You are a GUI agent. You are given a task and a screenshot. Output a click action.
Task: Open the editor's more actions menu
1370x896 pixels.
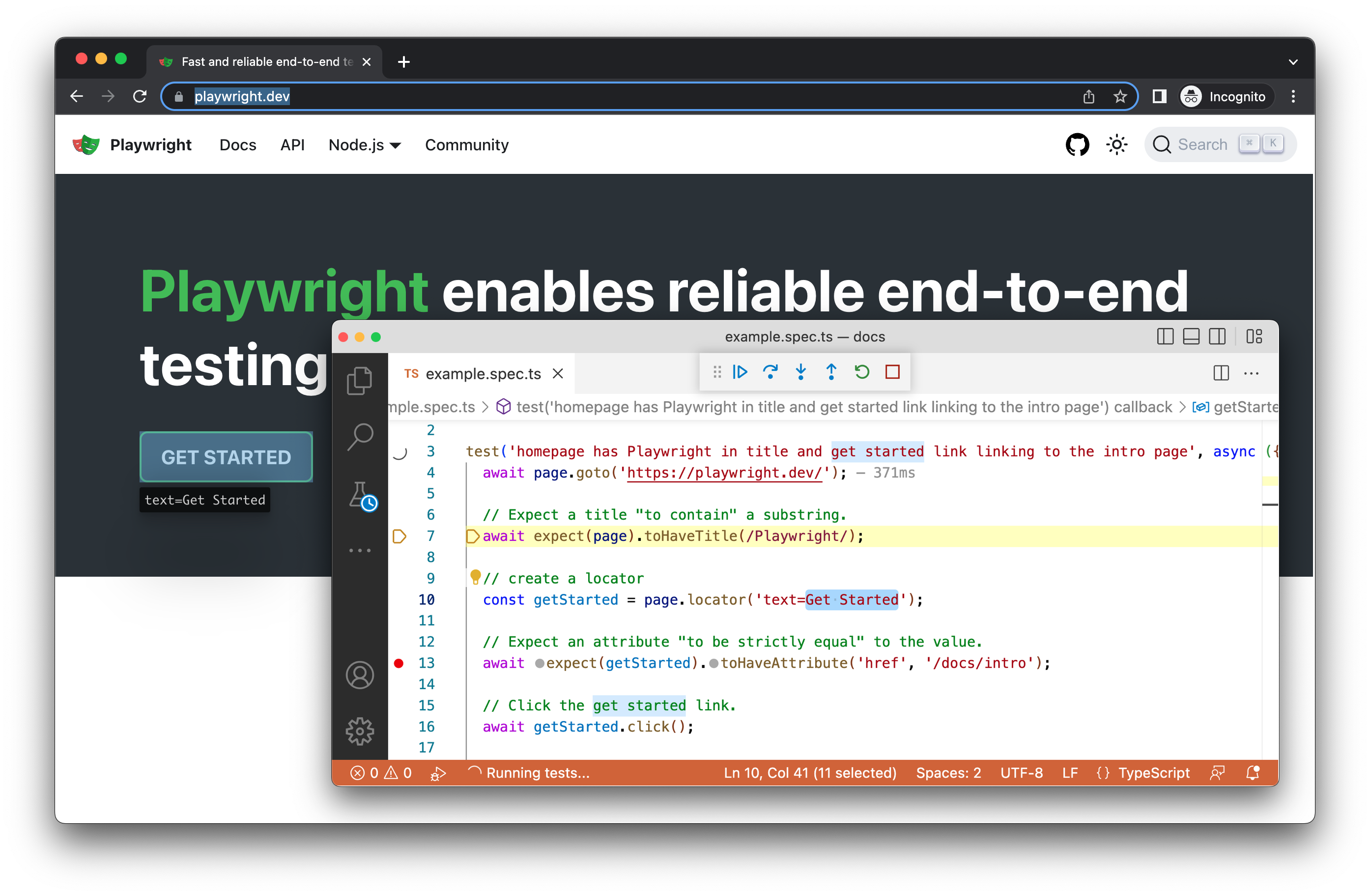pos(1252,373)
